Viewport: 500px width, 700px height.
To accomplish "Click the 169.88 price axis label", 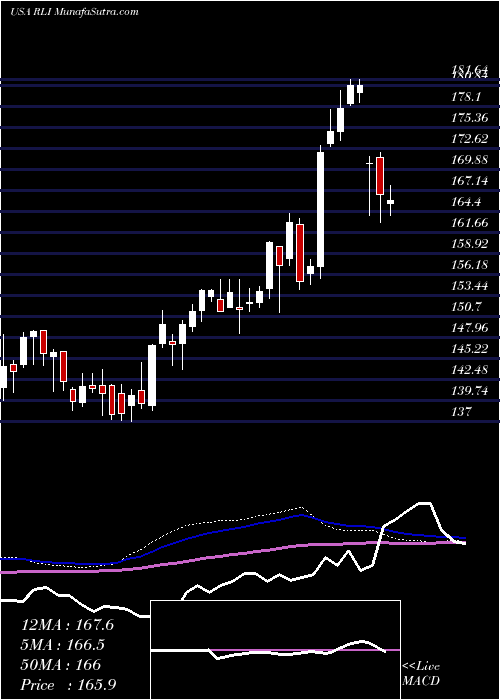I will (x=469, y=160).
